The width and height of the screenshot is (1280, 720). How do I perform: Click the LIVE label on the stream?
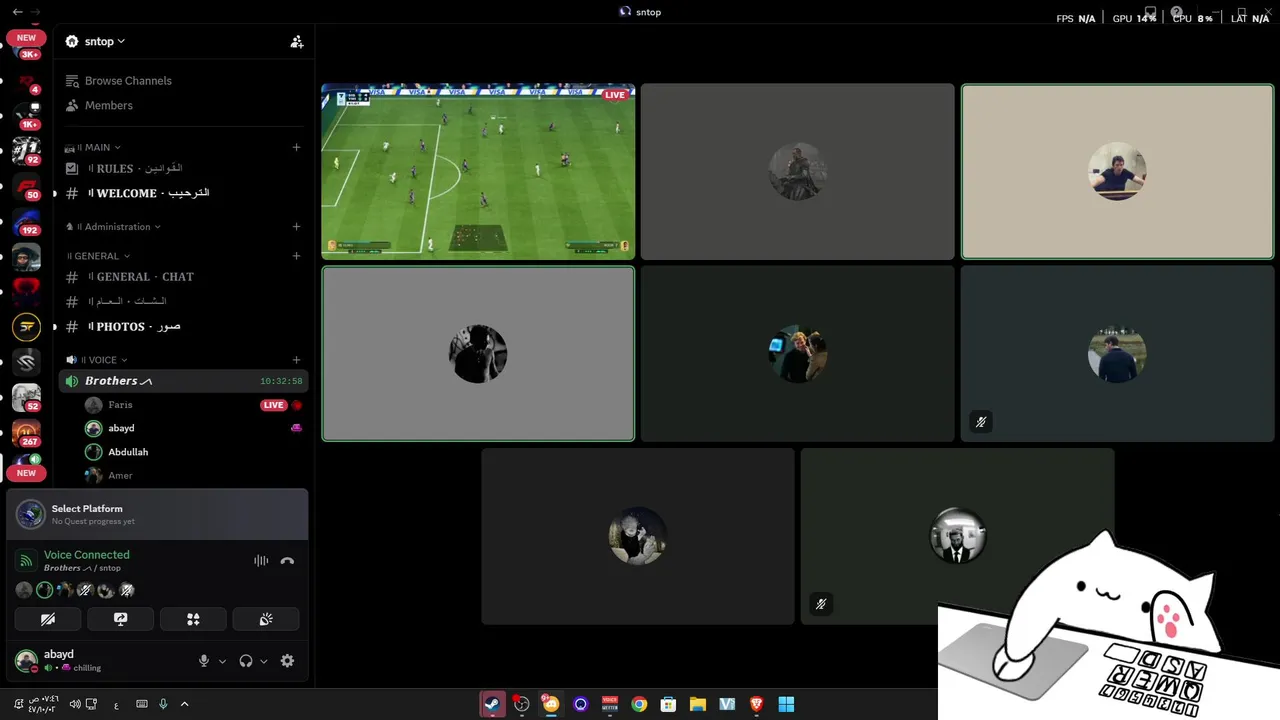coord(615,95)
